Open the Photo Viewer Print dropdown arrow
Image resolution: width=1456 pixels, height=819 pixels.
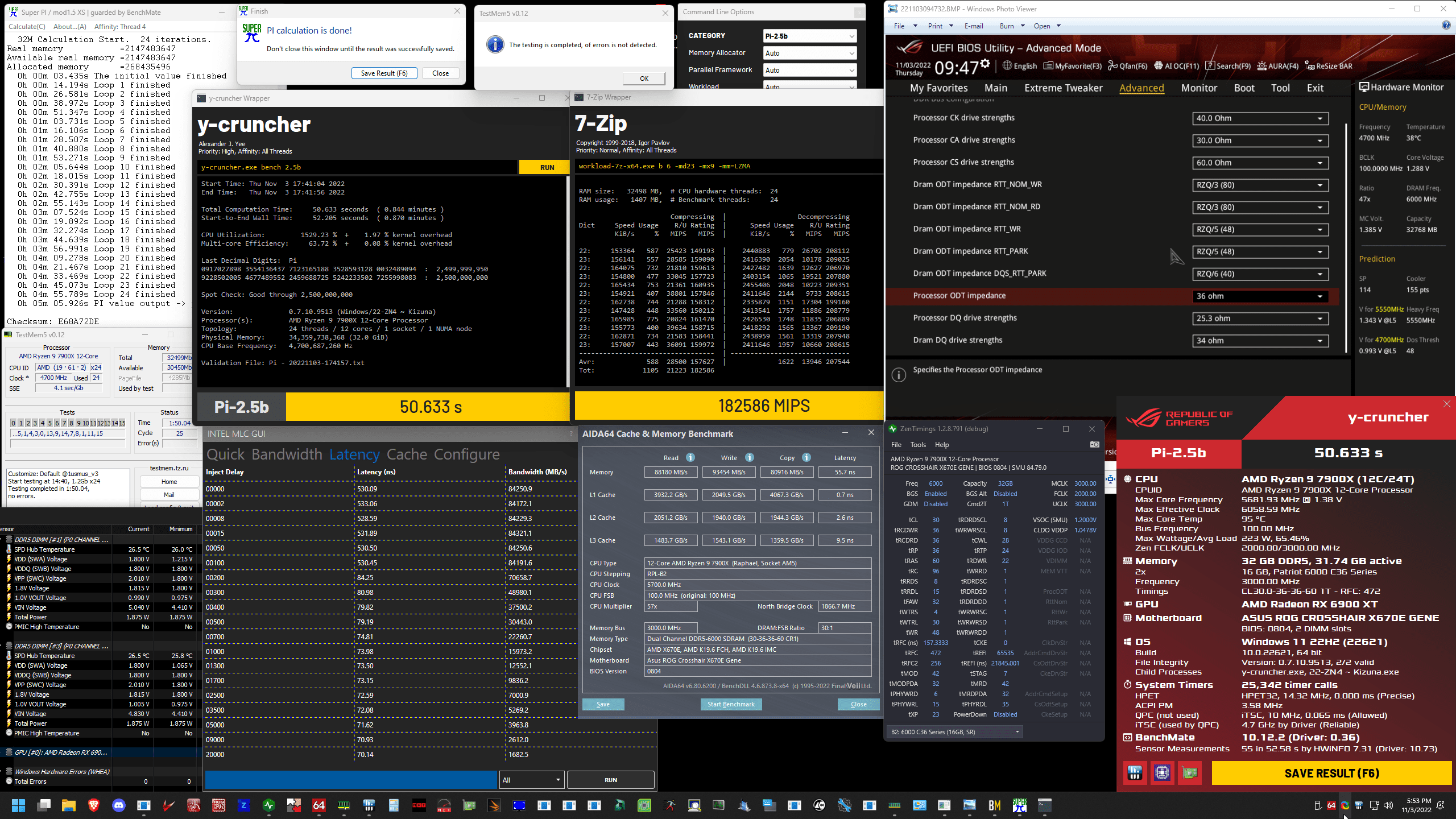(951, 26)
